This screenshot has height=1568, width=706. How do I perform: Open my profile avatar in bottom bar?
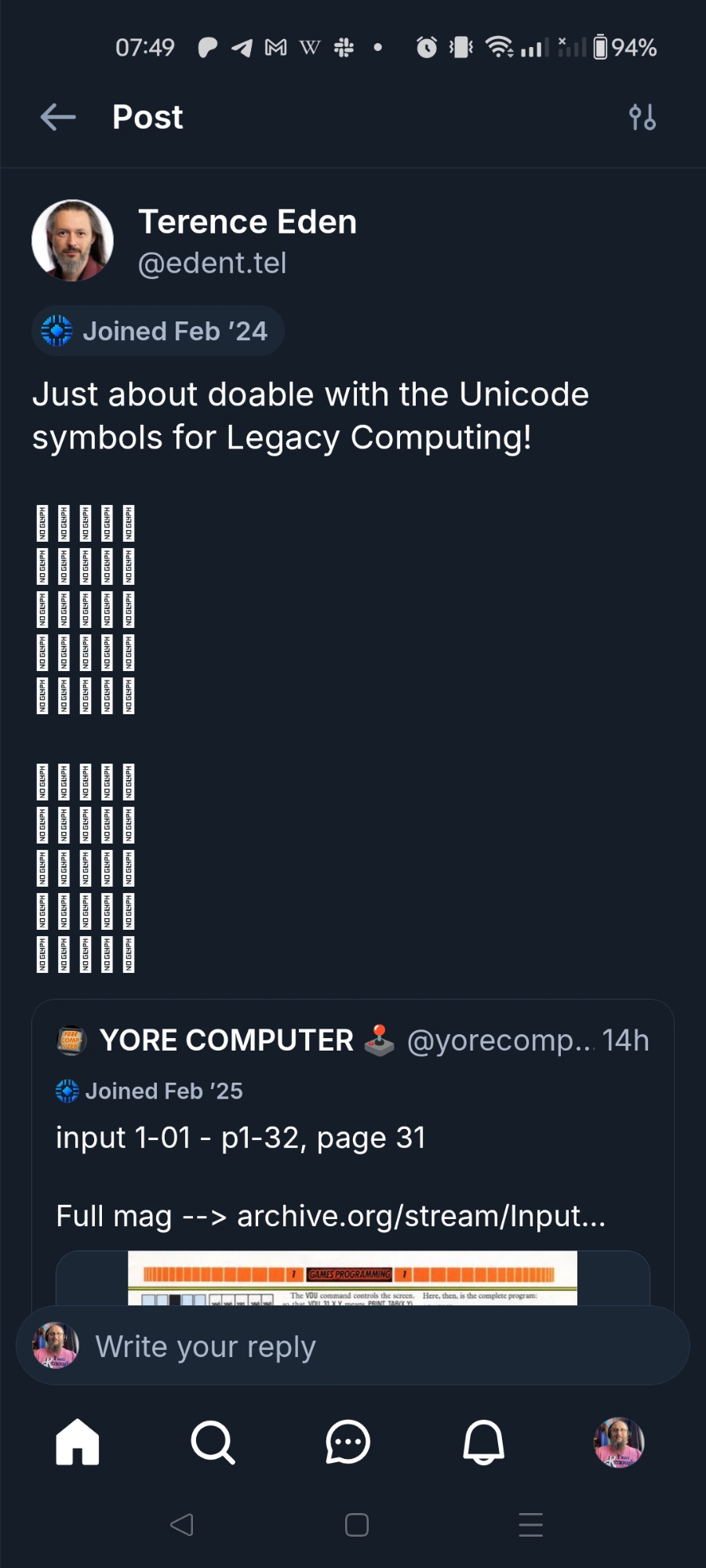tap(619, 1442)
